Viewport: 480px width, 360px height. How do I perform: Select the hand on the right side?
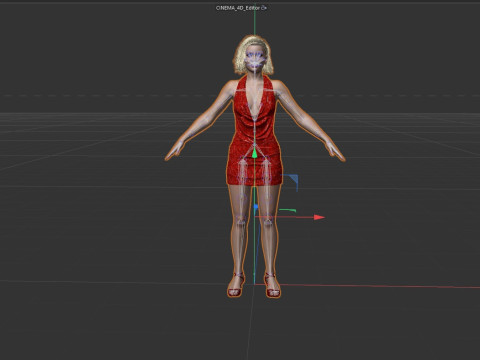(335, 152)
